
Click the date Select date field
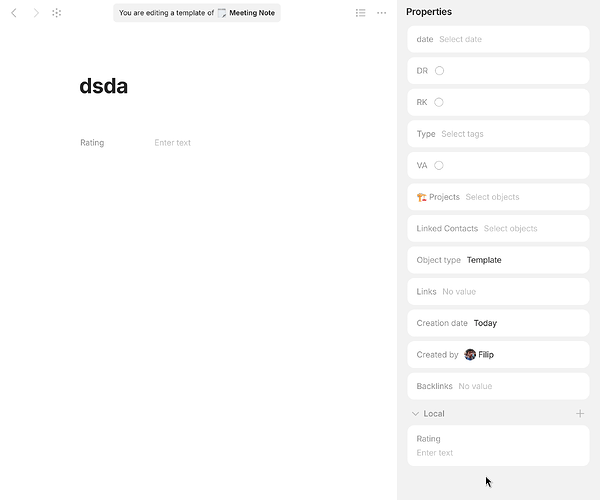click(x=460, y=39)
